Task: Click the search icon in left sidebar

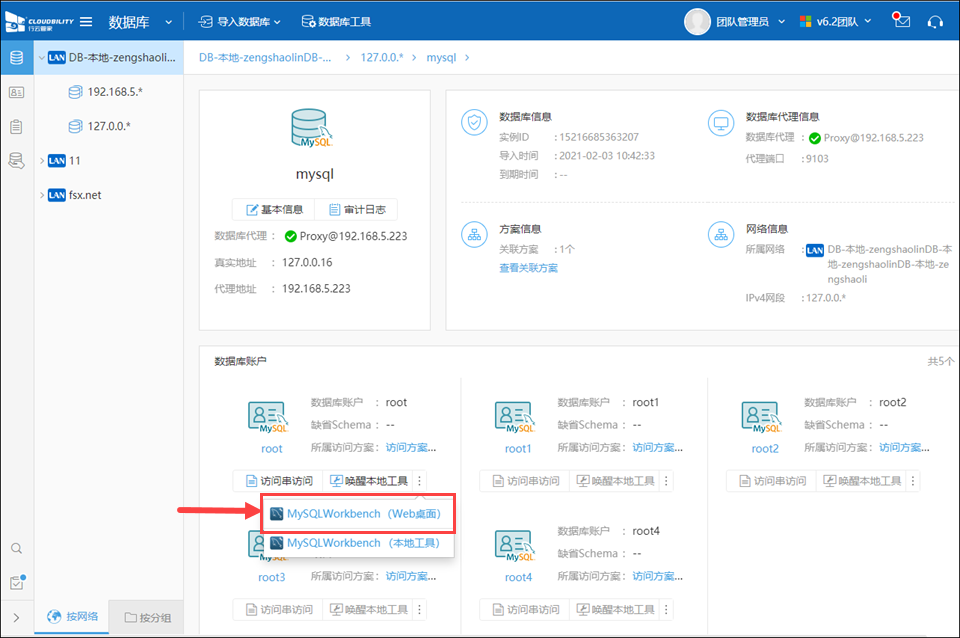Action: [x=16, y=549]
